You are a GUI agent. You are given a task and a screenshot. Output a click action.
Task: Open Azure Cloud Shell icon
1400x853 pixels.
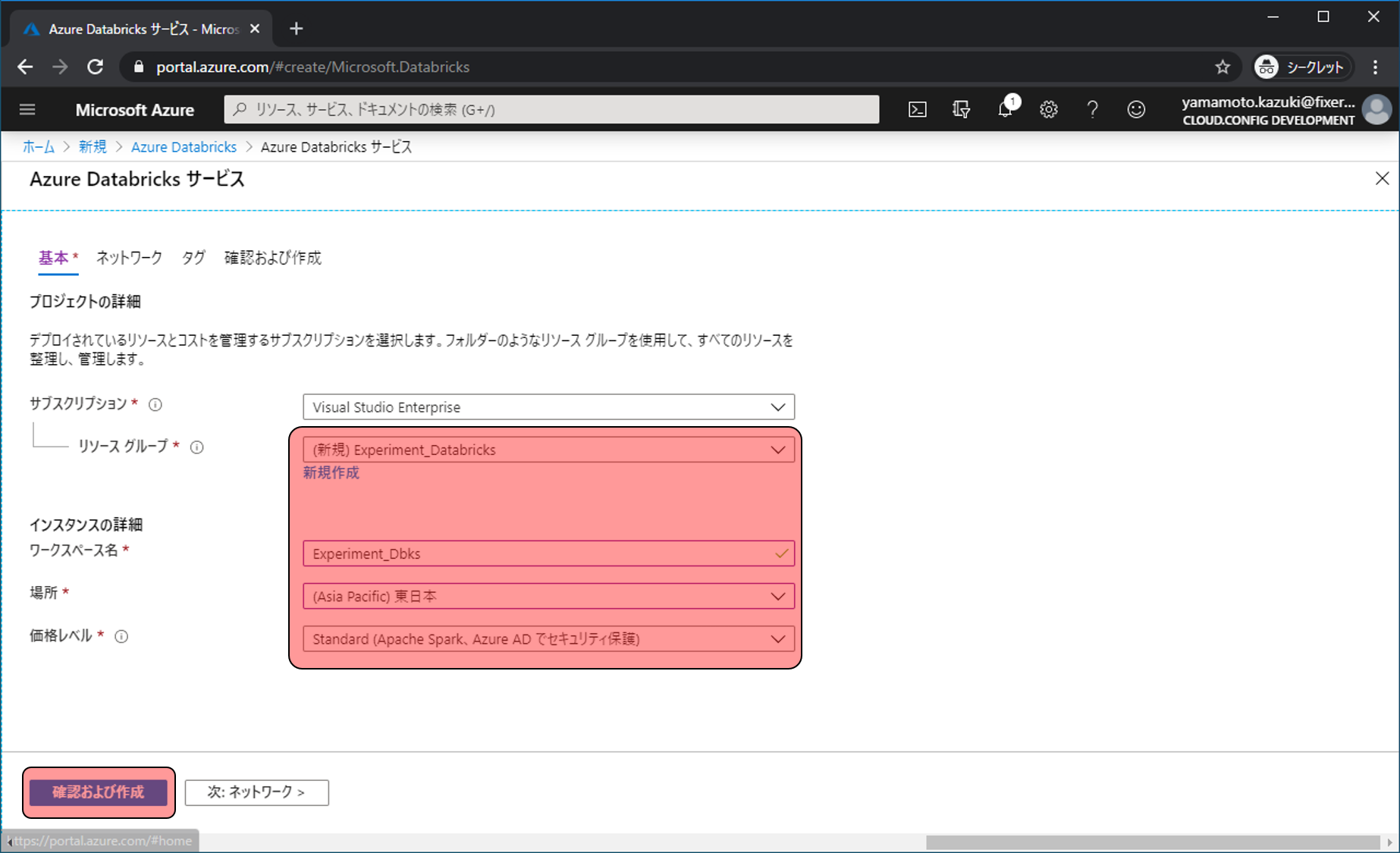click(x=918, y=110)
